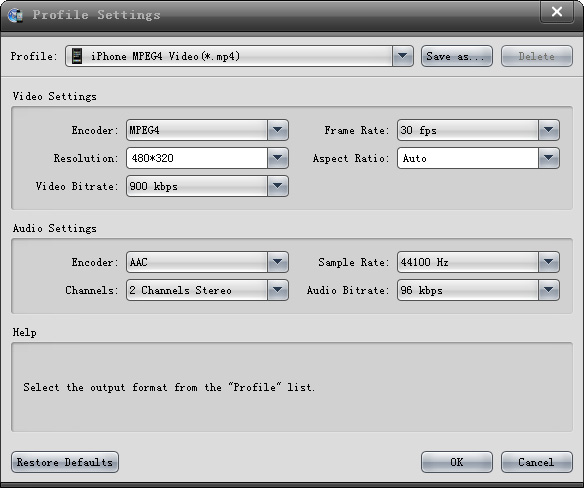The image size is (584, 488).
Task: Click the app icon in the title bar
Action: (15, 15)
